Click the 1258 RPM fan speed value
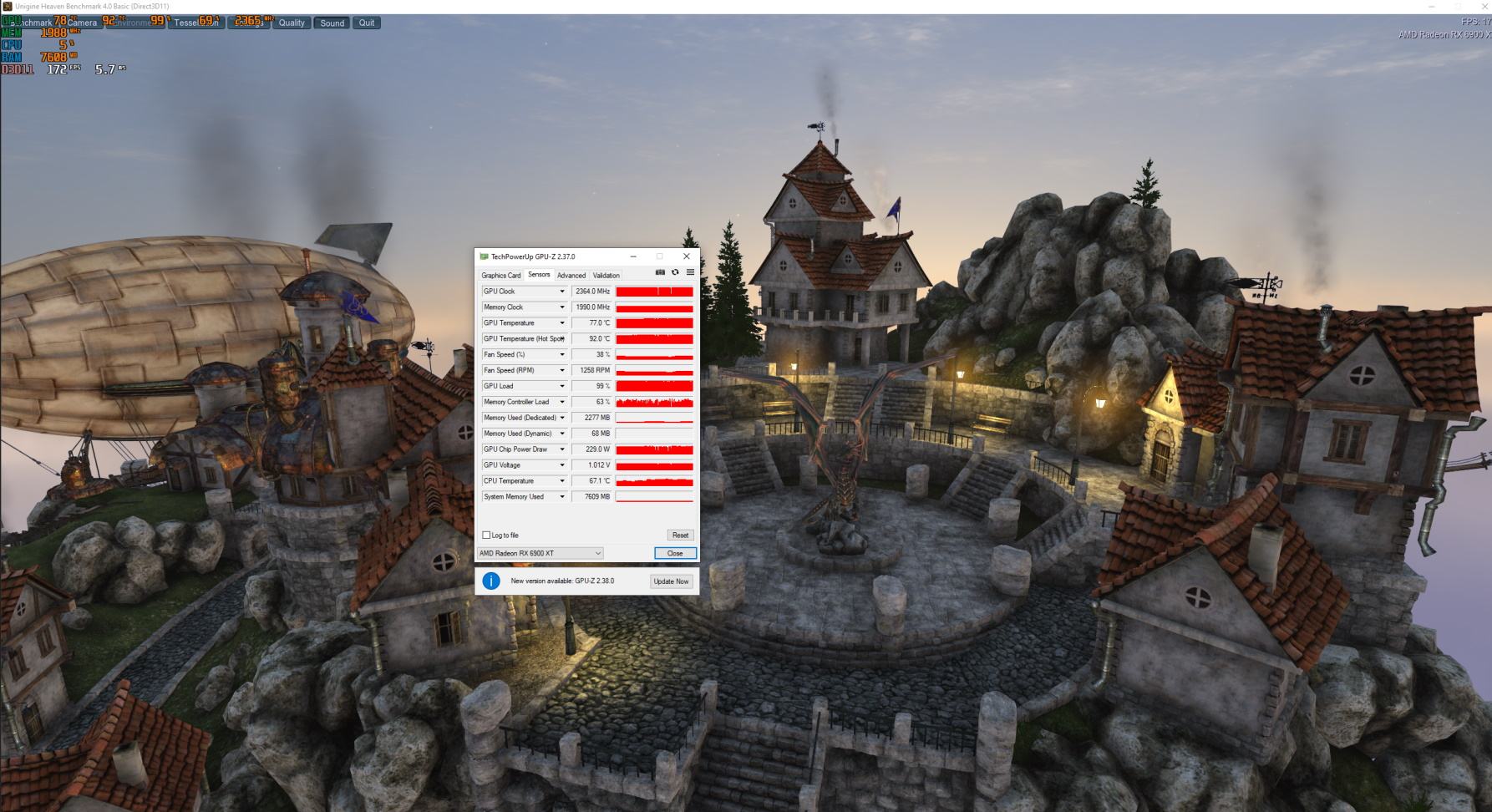Viewport: 1492px width, 812px height. pyautogui.click(x=592, y=370)
